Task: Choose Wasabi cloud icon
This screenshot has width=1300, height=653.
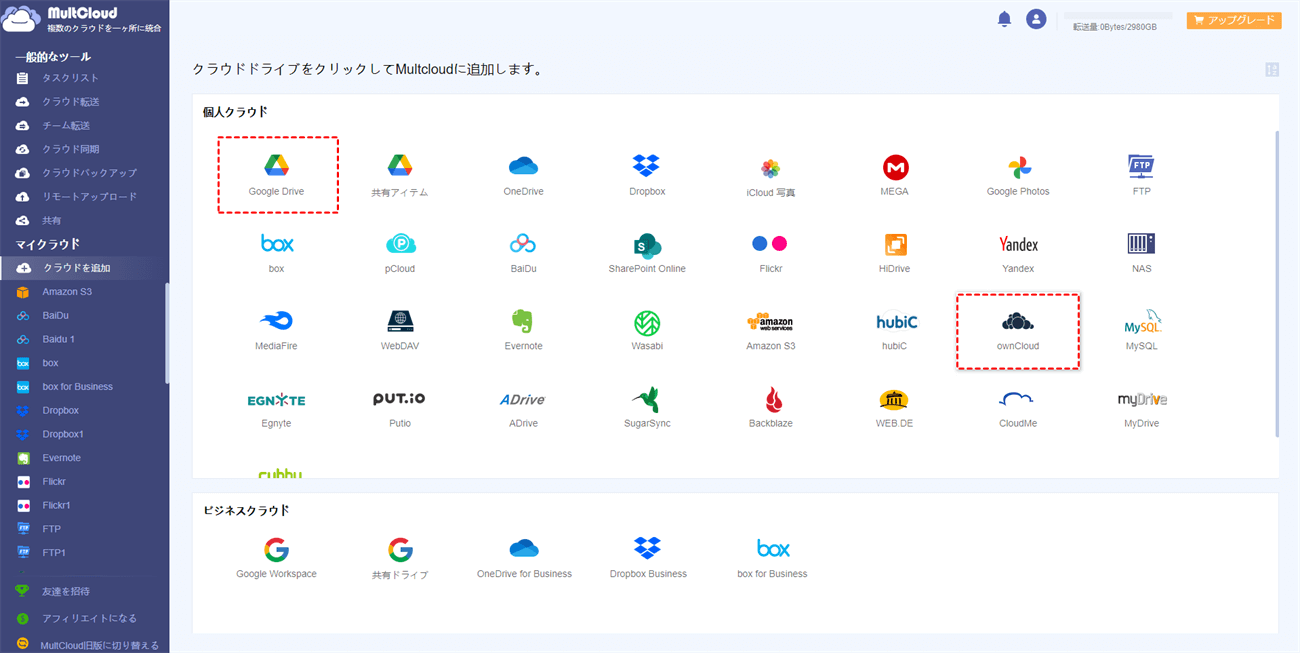Action: 647,330
